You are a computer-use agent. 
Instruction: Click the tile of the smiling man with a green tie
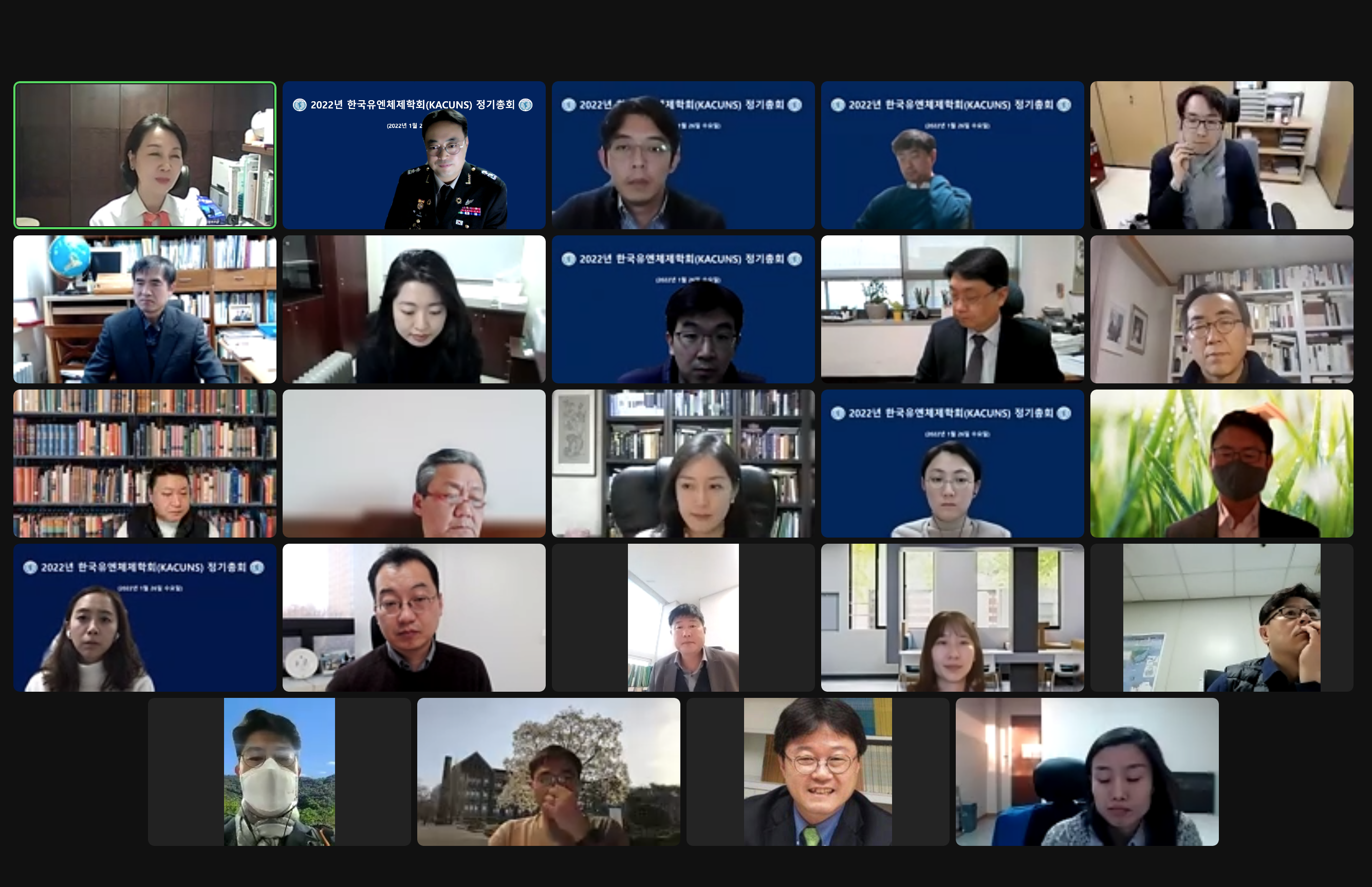click(818, 772)
